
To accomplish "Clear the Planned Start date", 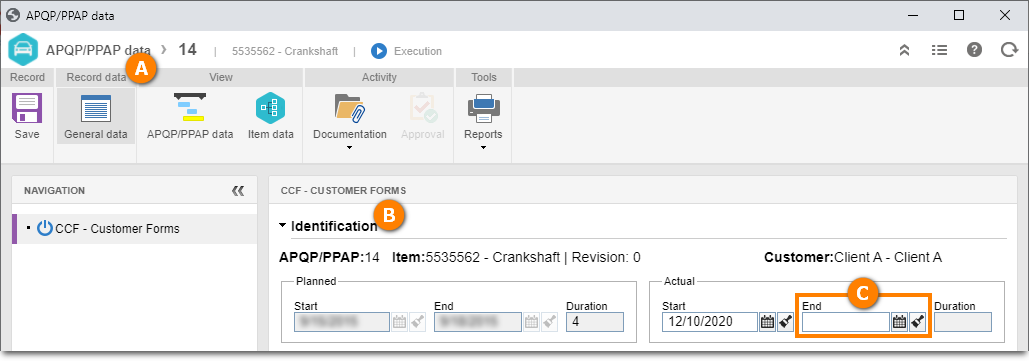I will (x=417, y=322).
